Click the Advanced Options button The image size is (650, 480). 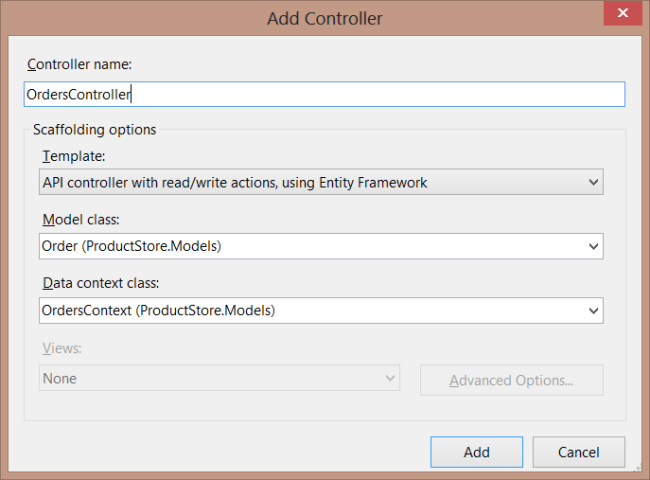click(511, 380)
